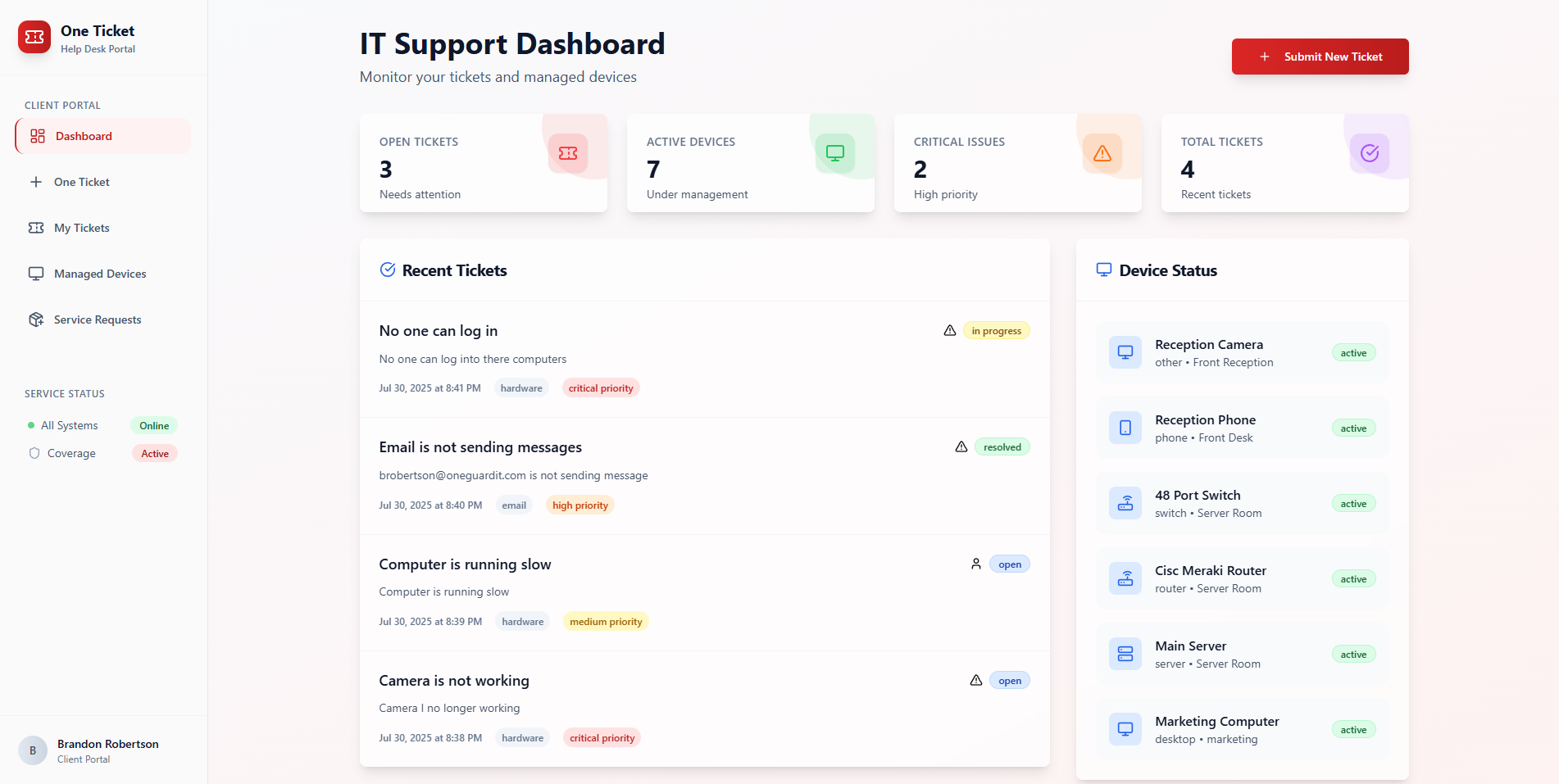Click the 'critical priority' tag on the login ticket
1559x784 pixels.
[601, 387]
